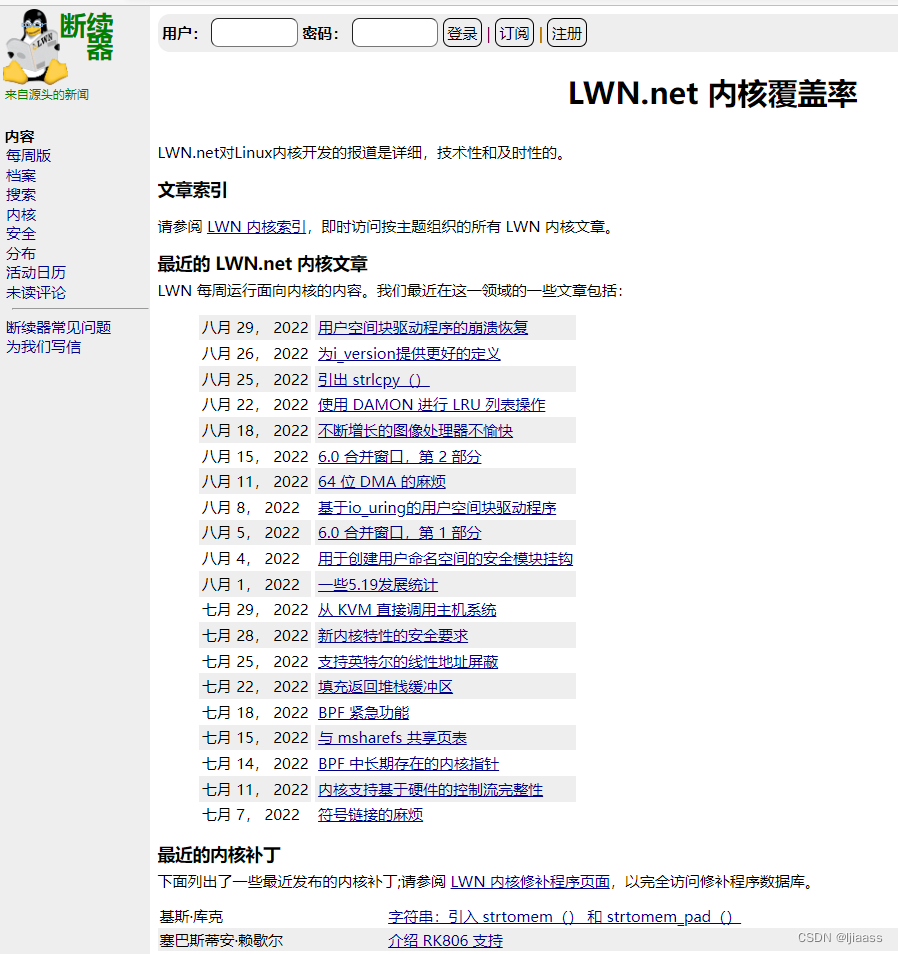898x954 pixels.
Task: Click the LWN penguin logo
Action: (35, 45)
